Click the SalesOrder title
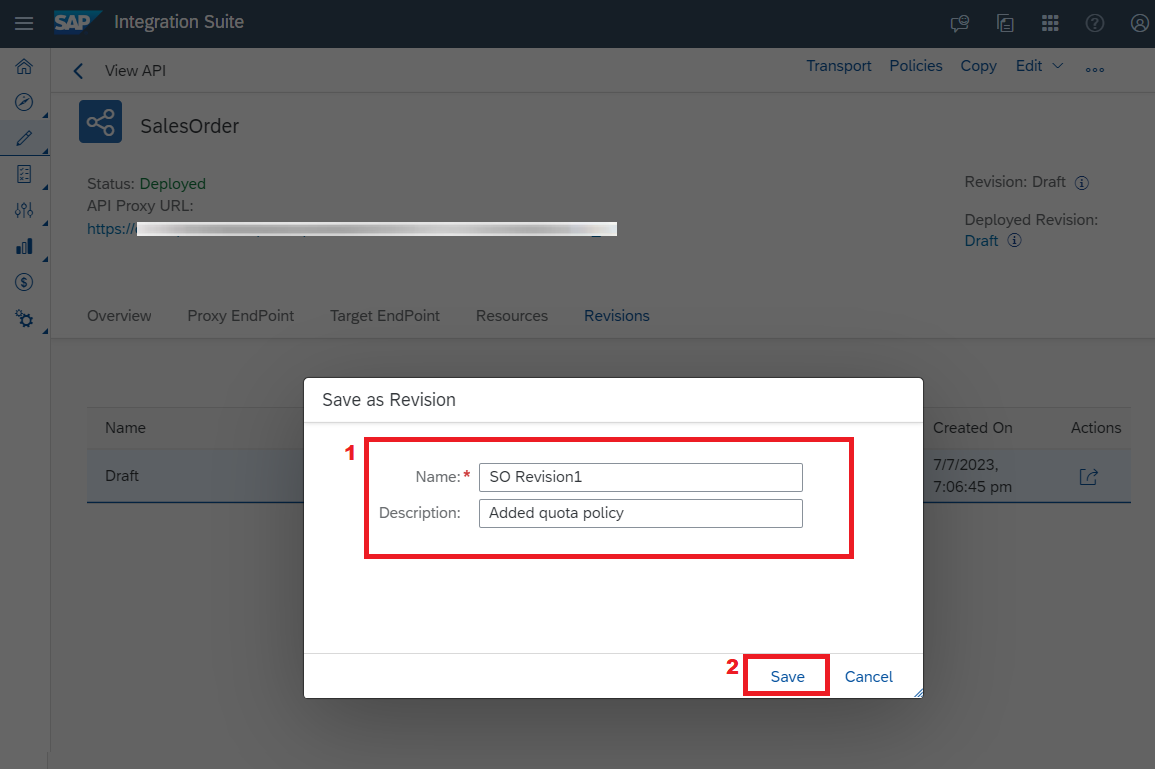 [189, 126]
